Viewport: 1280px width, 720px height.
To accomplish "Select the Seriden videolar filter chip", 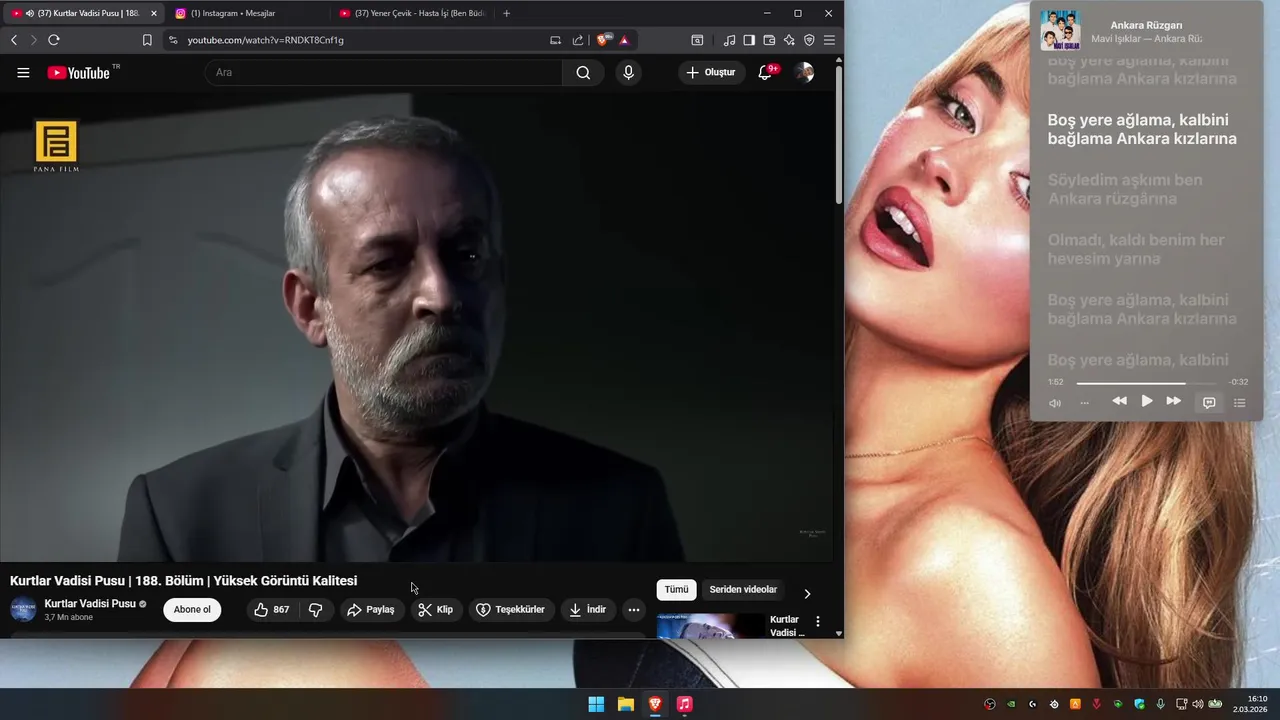I will [x=743, y=589].
